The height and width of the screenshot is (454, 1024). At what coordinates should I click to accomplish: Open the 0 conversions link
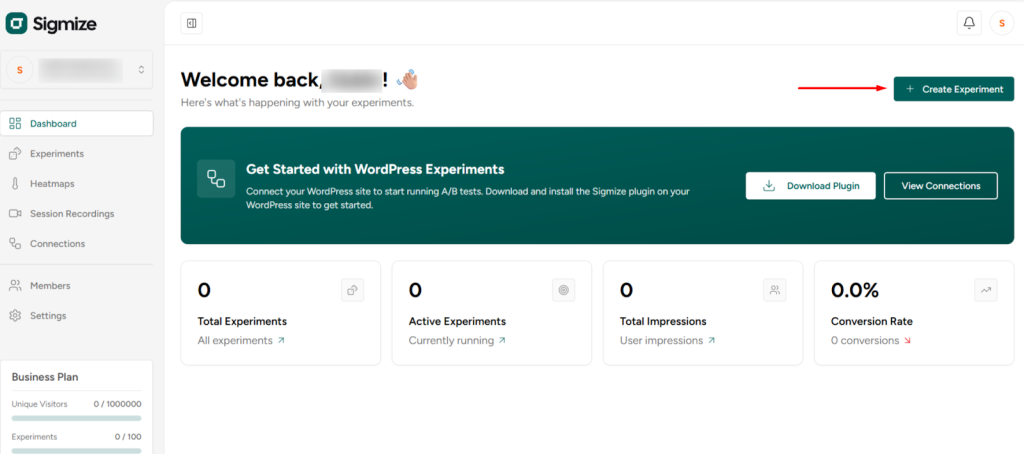[872, 340]
